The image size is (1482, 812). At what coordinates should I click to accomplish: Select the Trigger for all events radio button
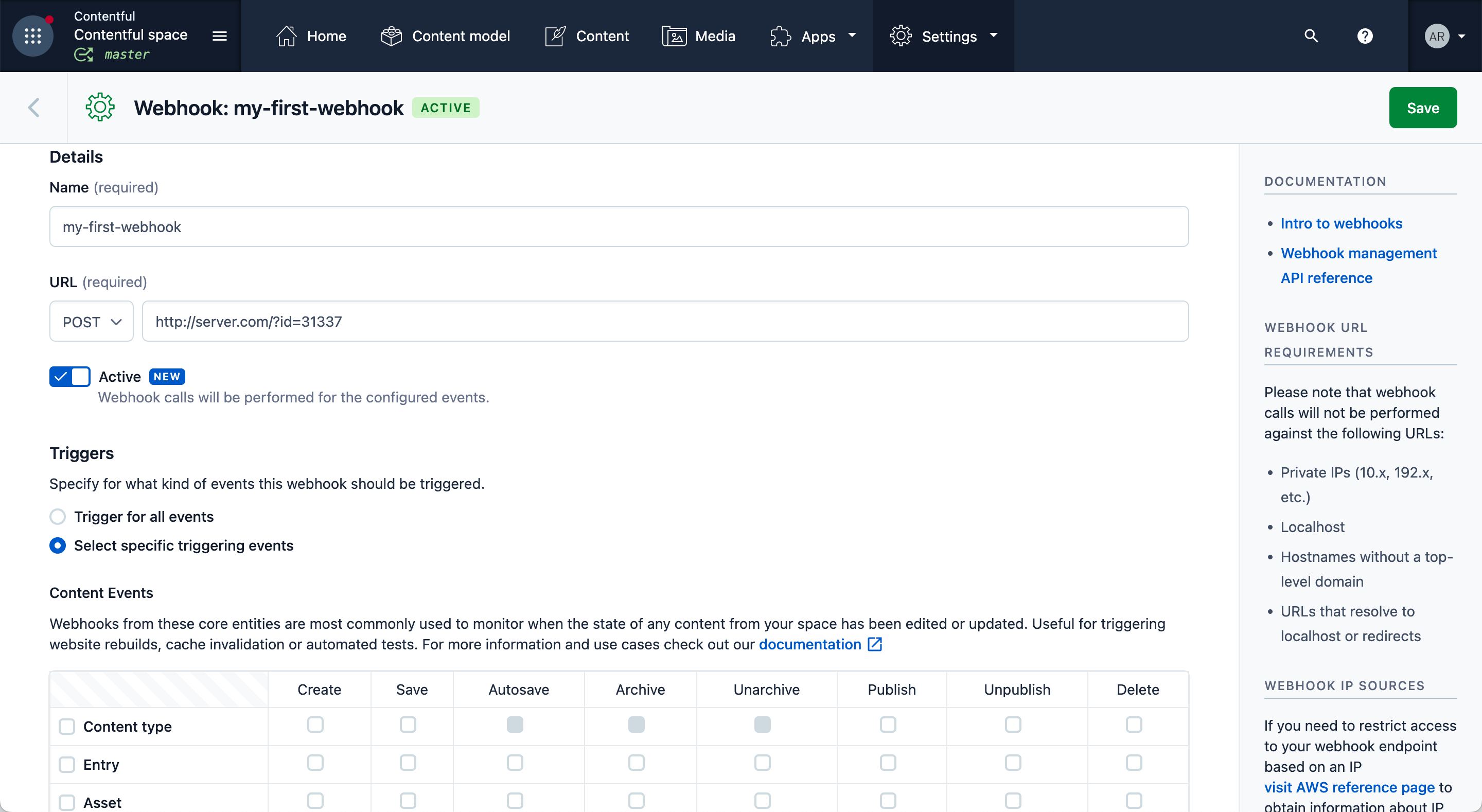point(58,517)
